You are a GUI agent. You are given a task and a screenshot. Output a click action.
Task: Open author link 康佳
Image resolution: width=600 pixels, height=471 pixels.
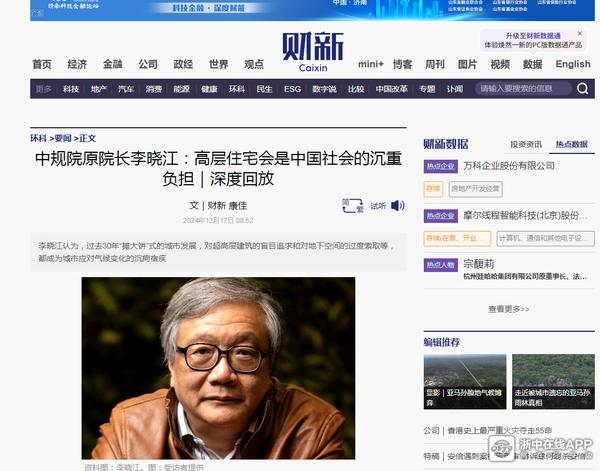click(x=236, y=205)
